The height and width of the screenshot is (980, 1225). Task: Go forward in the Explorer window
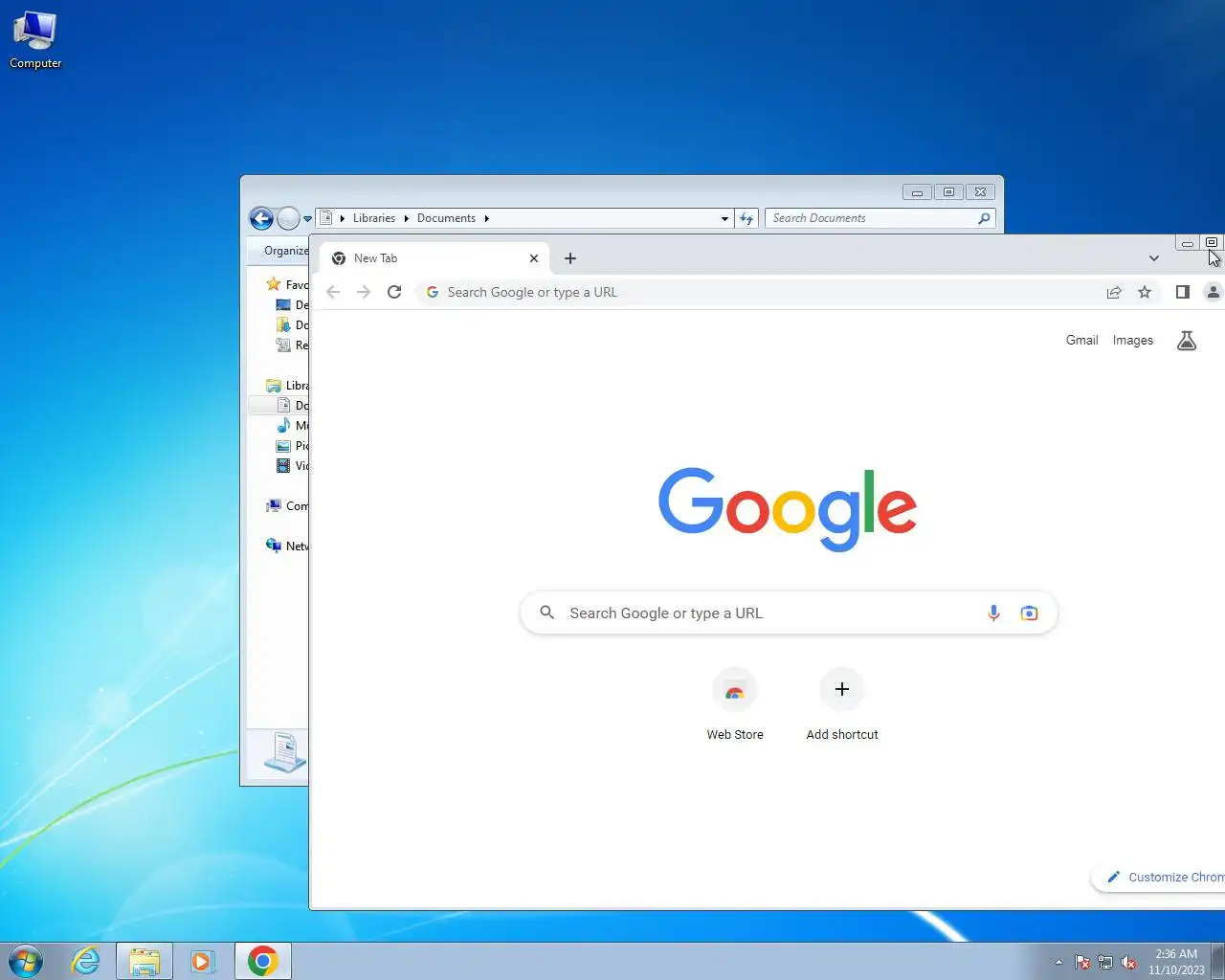pos(288,218)
